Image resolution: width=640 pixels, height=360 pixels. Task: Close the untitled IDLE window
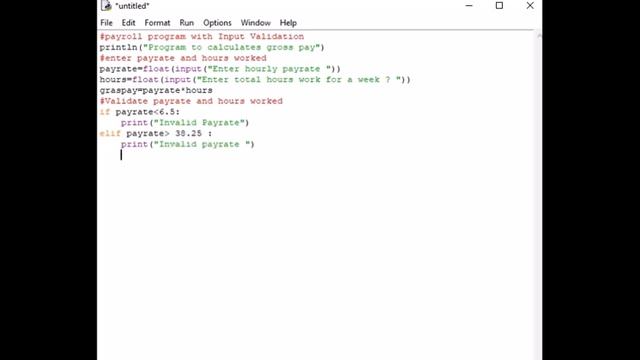point(530,6)
